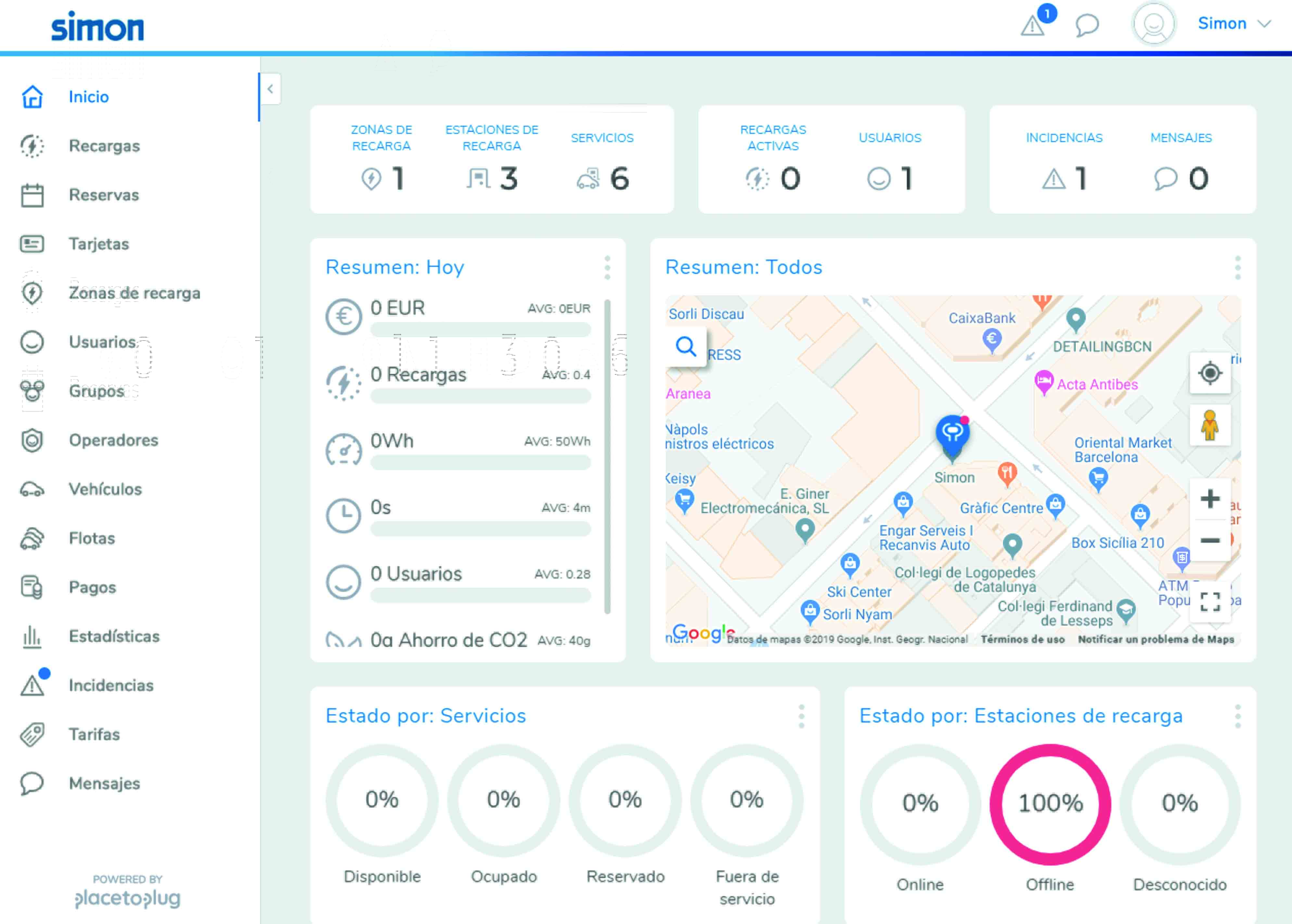
Task: Toggle map fullscreen view
Action: point(1210,602)
